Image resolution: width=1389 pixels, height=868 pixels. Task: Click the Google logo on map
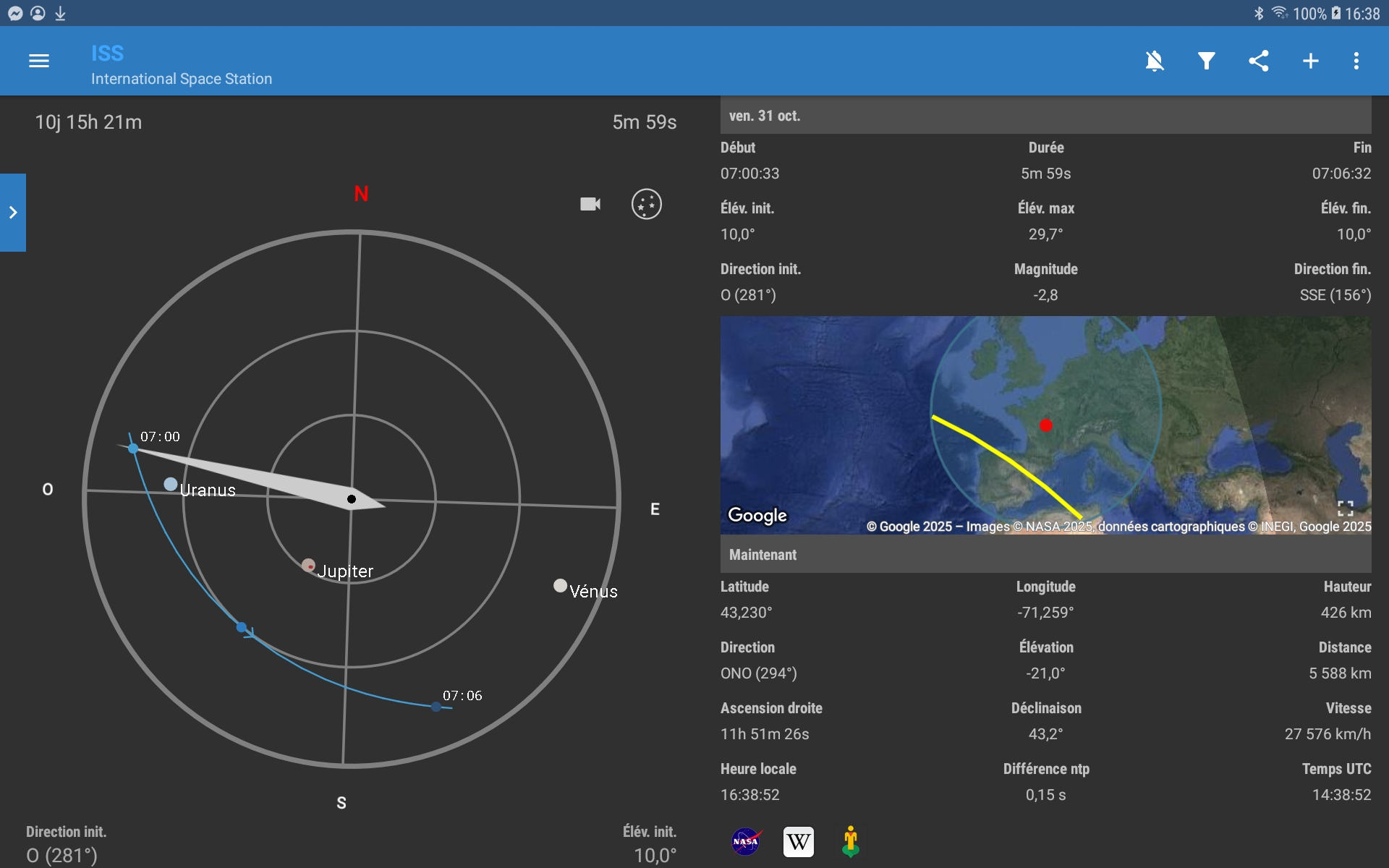pyautogui.click(x=757, y=515)
